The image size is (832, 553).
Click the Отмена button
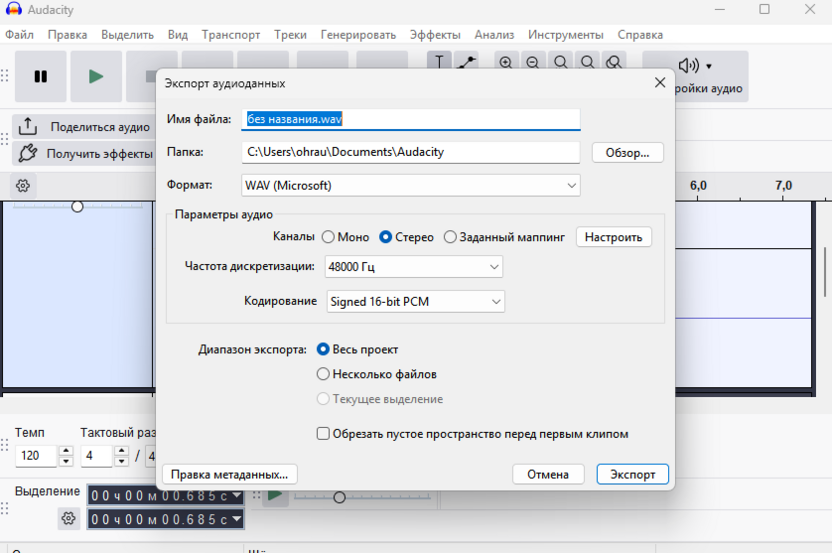(548, 474)
